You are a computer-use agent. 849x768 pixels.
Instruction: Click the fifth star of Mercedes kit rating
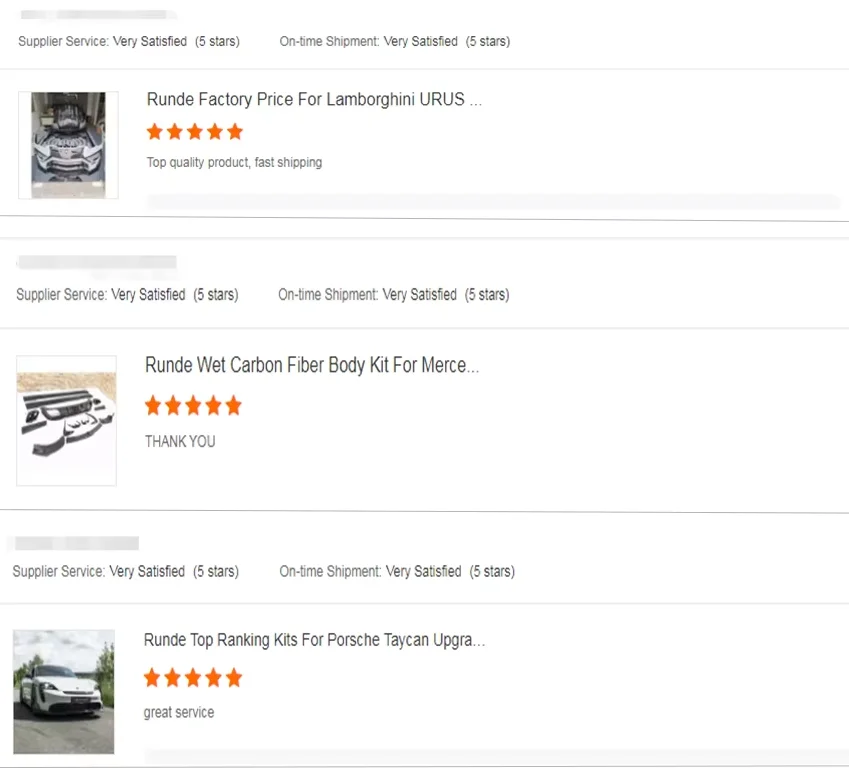pos(234,406)
